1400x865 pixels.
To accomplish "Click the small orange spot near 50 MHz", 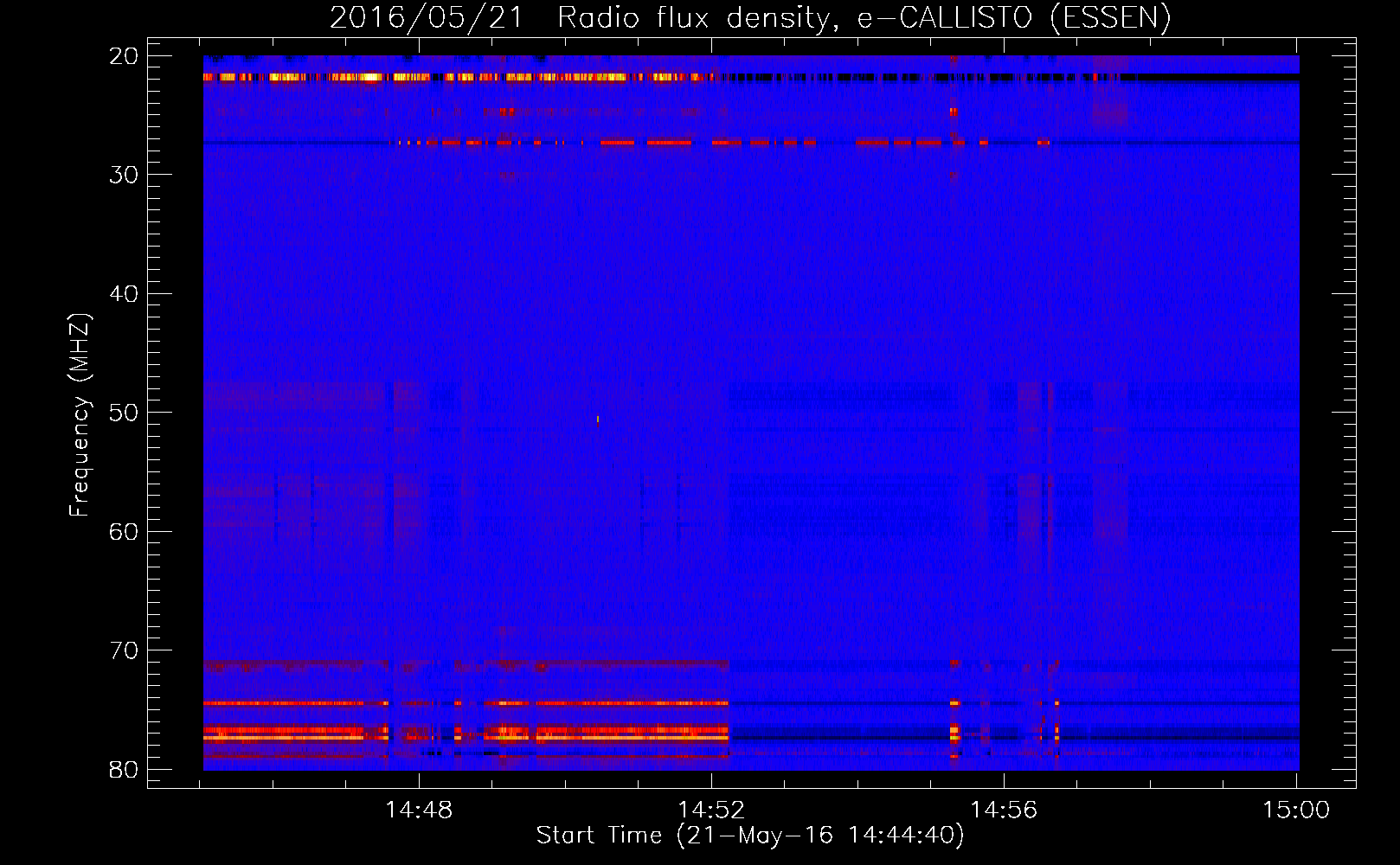I will 597,420.
